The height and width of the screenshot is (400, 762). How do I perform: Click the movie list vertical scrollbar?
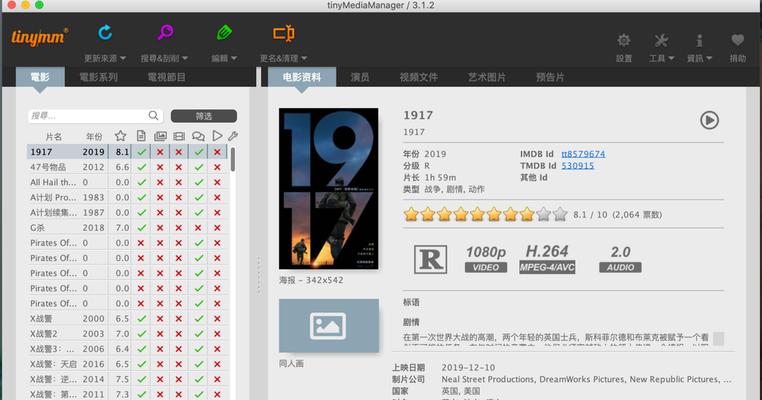[233, 159]
